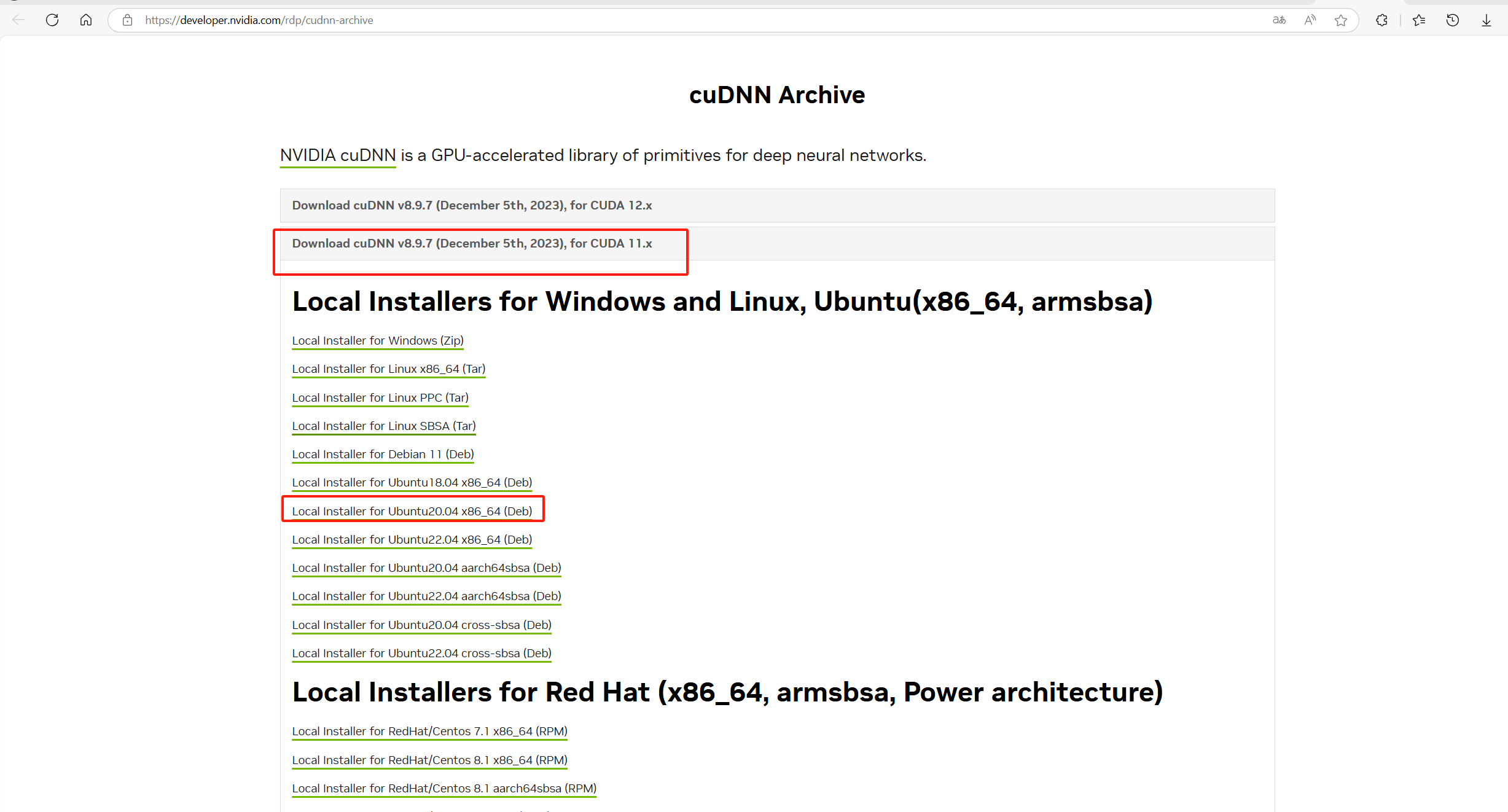The image size is (1508, 812).
Task: View site security via the lock icon
Action: 127,20
